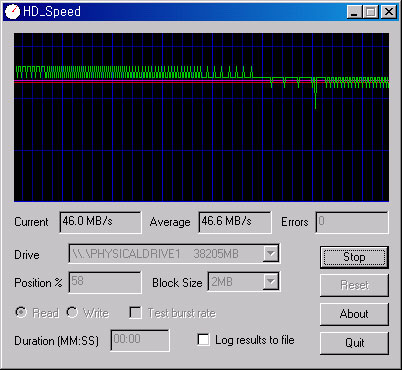Click the Duration field showing 00:00
The width and height of the screenshot is (402, 370).
click(x=140, y=340)
